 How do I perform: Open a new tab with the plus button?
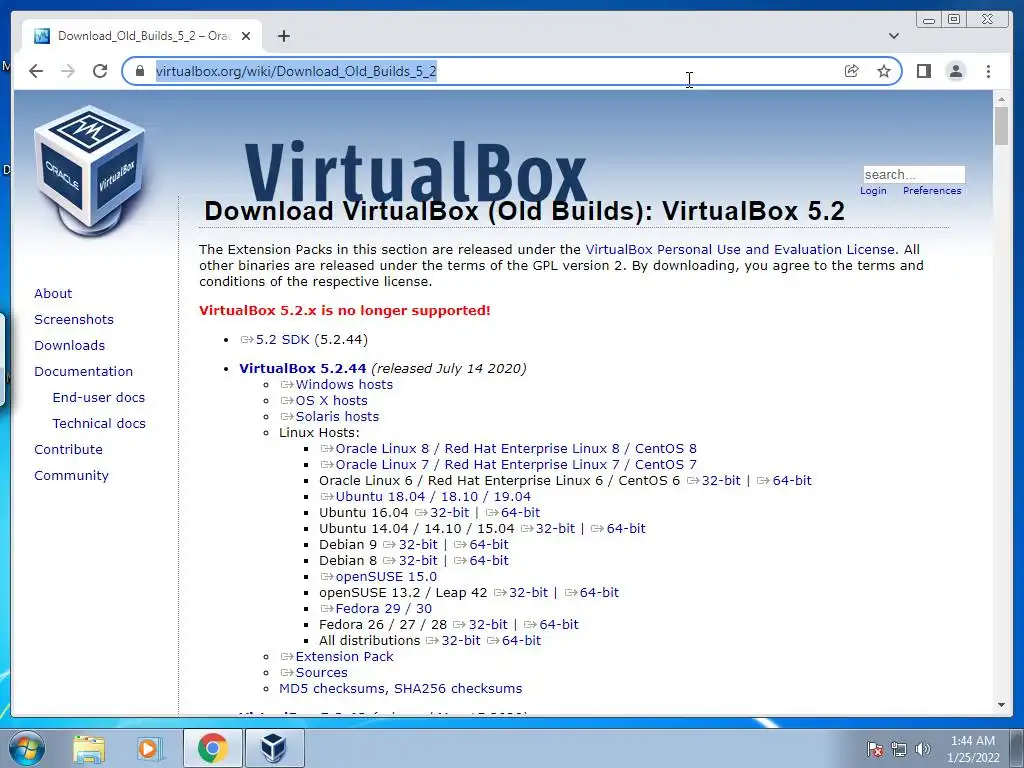pyautogui.click(x=283, y=36)
